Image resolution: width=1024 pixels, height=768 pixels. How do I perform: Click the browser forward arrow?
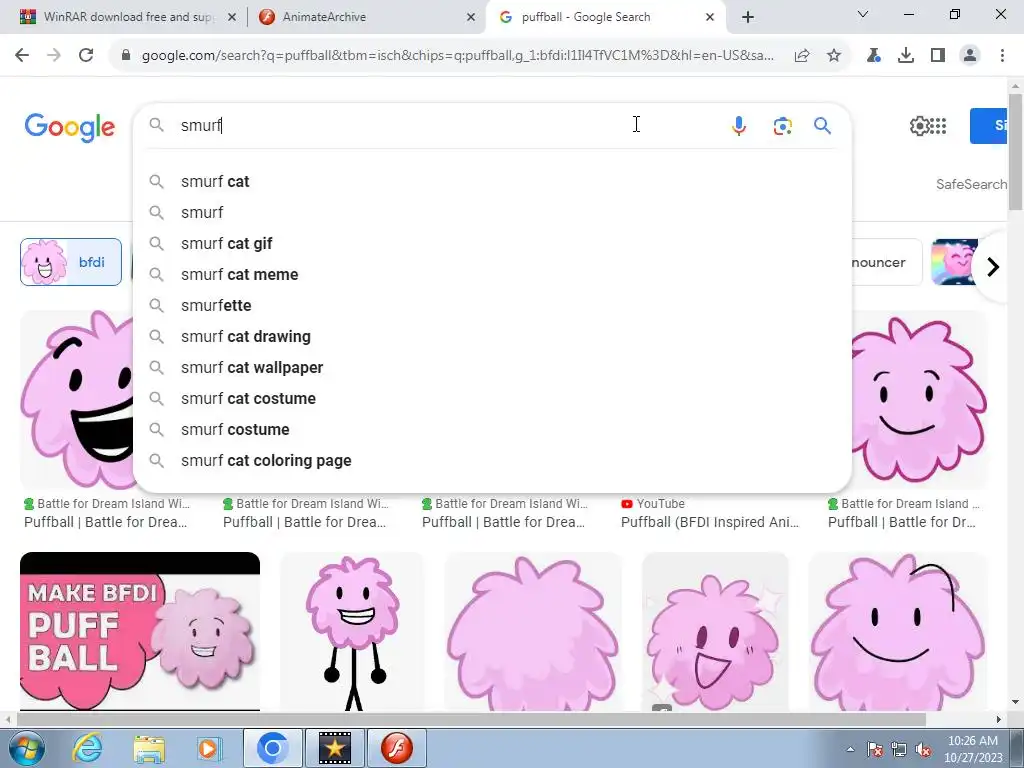pyautogui.click(x=54, y=56)
